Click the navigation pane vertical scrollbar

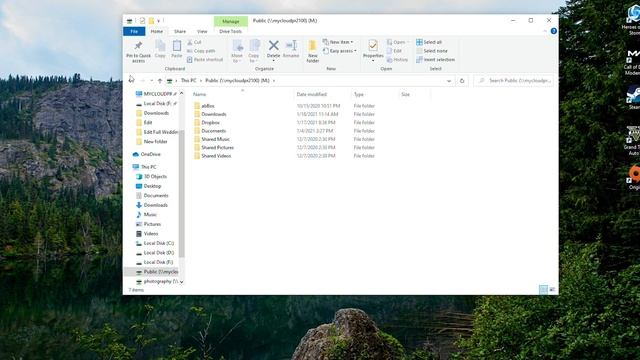(x=182, y=193)
